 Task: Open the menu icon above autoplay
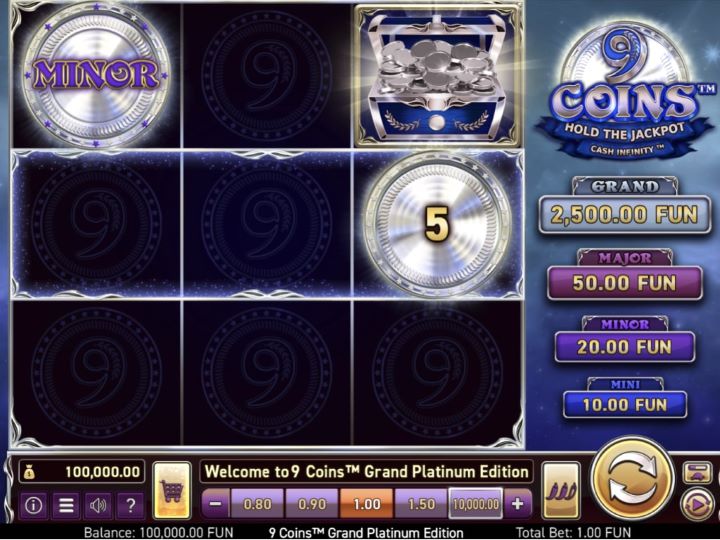tap(697, 472)
